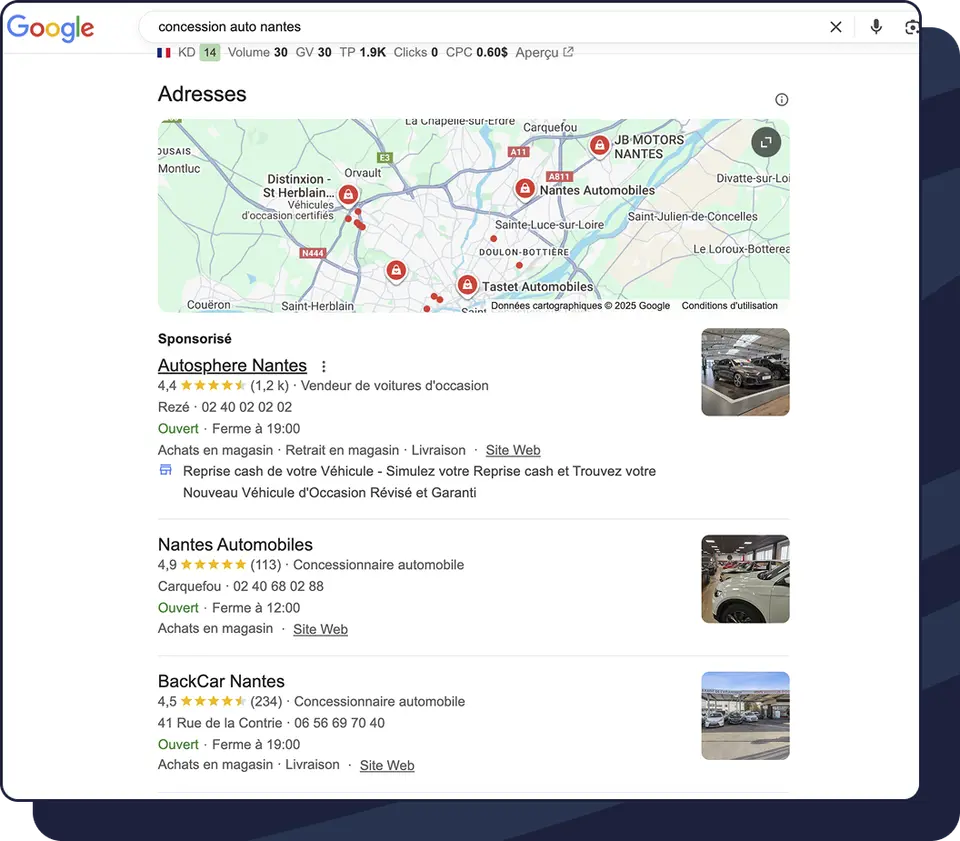Click the JB MOTORS NANTES map pin
This screenshot has height=841, width=960.
[599, 146]
